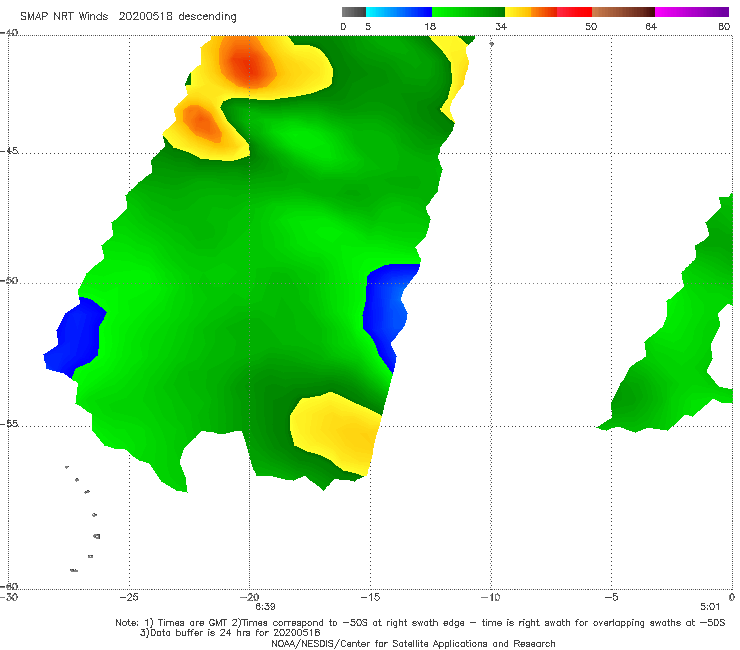Click the red segment of the color bar

click(574, 12)
